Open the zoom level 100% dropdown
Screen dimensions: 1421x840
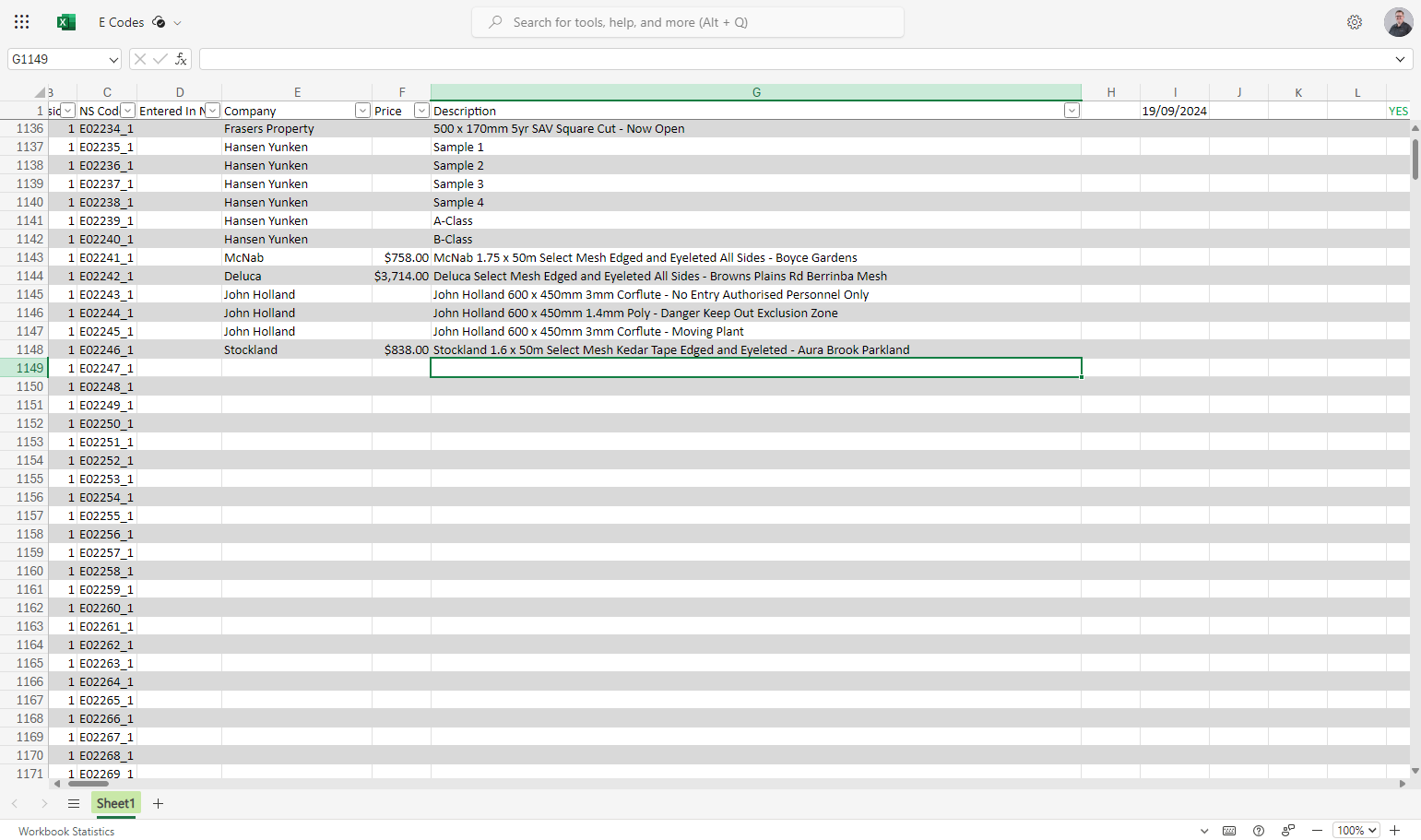click(1356, 831)
